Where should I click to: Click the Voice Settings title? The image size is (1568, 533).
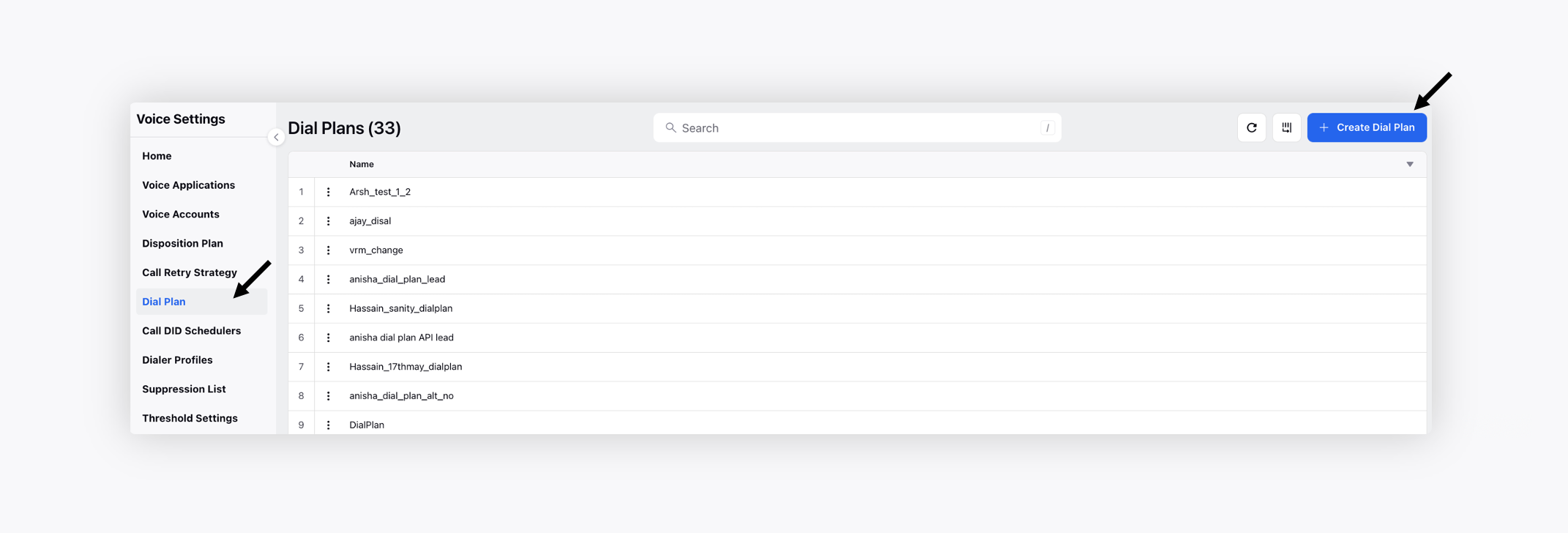click(x=181, y=119)
